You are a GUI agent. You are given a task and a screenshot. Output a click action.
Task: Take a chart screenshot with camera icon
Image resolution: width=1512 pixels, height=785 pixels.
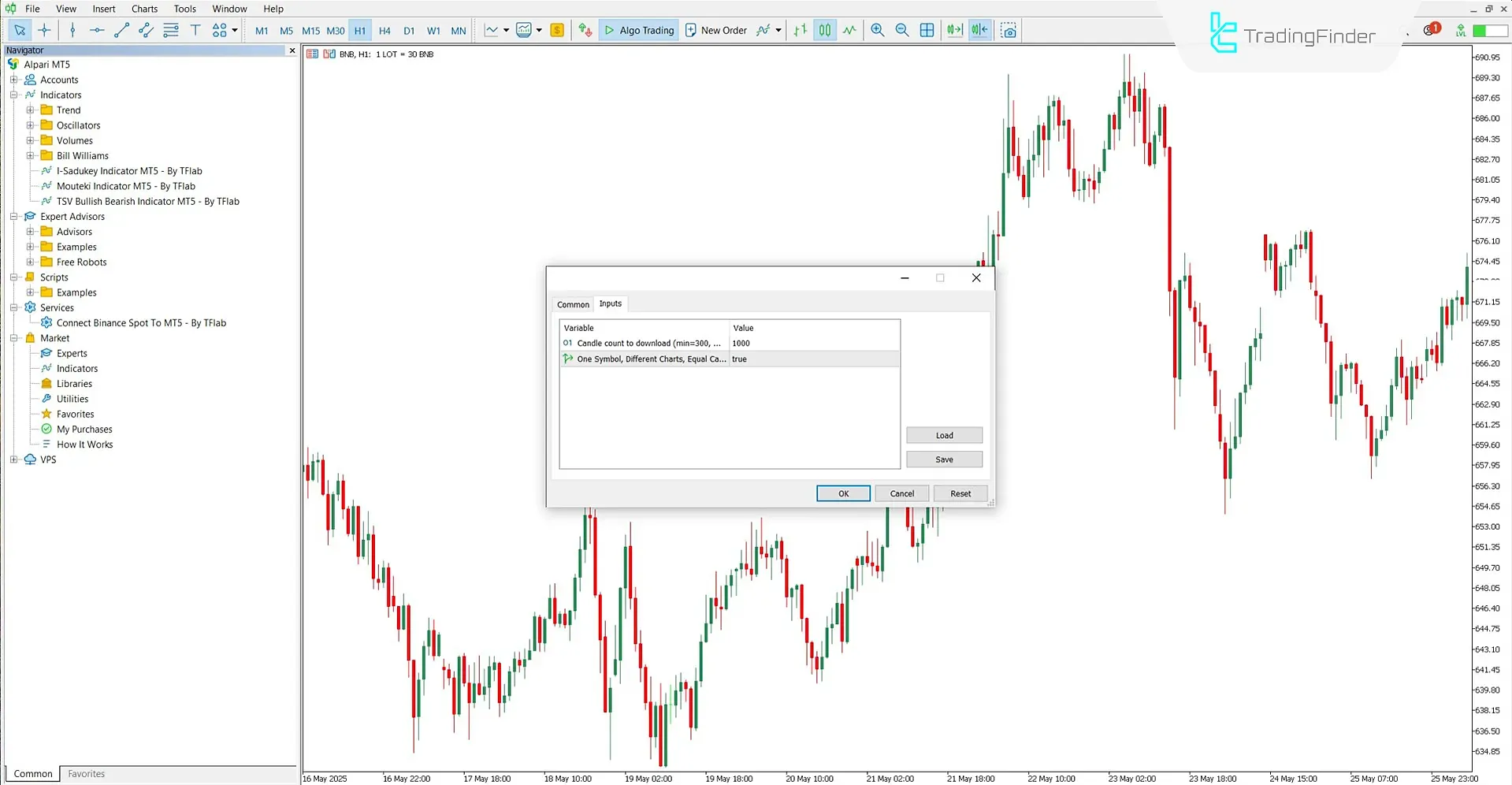point(1009,30)
